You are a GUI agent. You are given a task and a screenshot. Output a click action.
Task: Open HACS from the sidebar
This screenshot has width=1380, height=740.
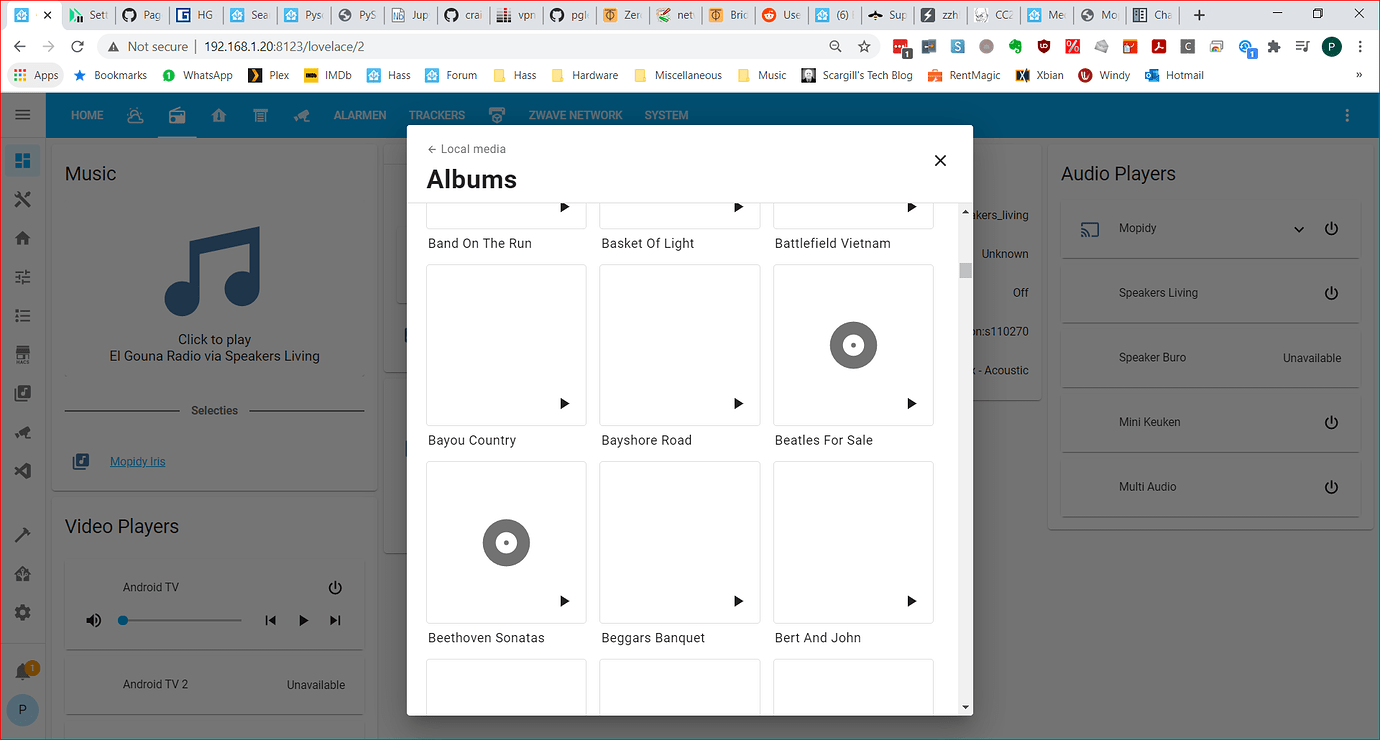click(x=22, y=354)
